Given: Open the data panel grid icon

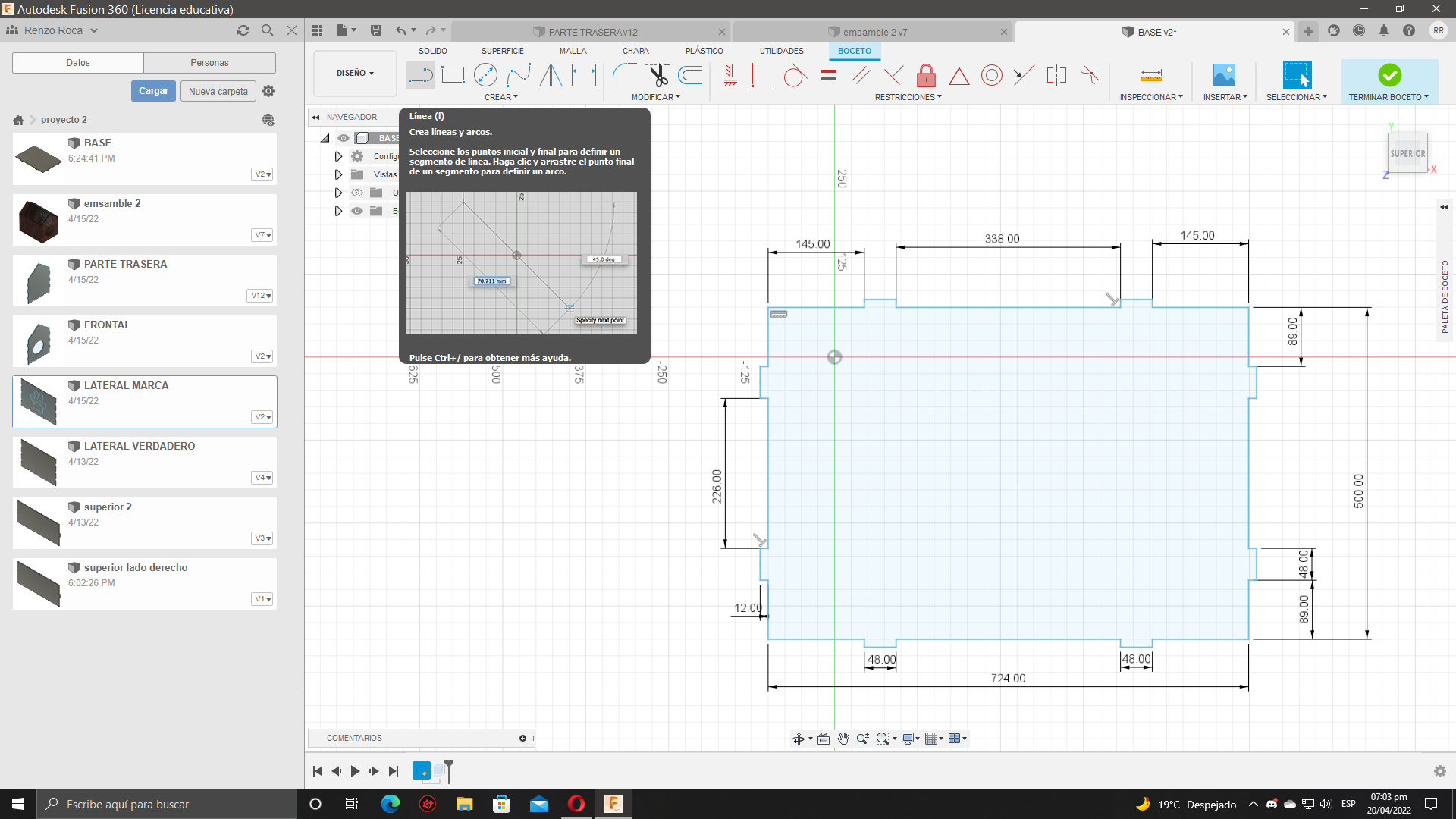Looking at the screenshot, I should tap(317, 30).
